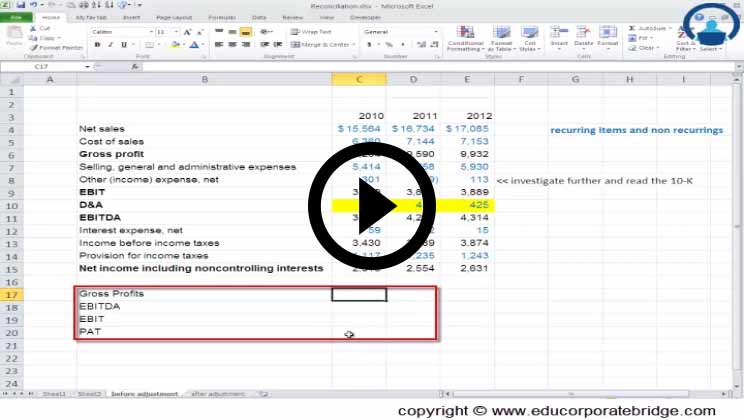Switch to the Data ribbon tab
Viewport: 744px width, 420px height.
pyautogui.click(x=259, y=18)
